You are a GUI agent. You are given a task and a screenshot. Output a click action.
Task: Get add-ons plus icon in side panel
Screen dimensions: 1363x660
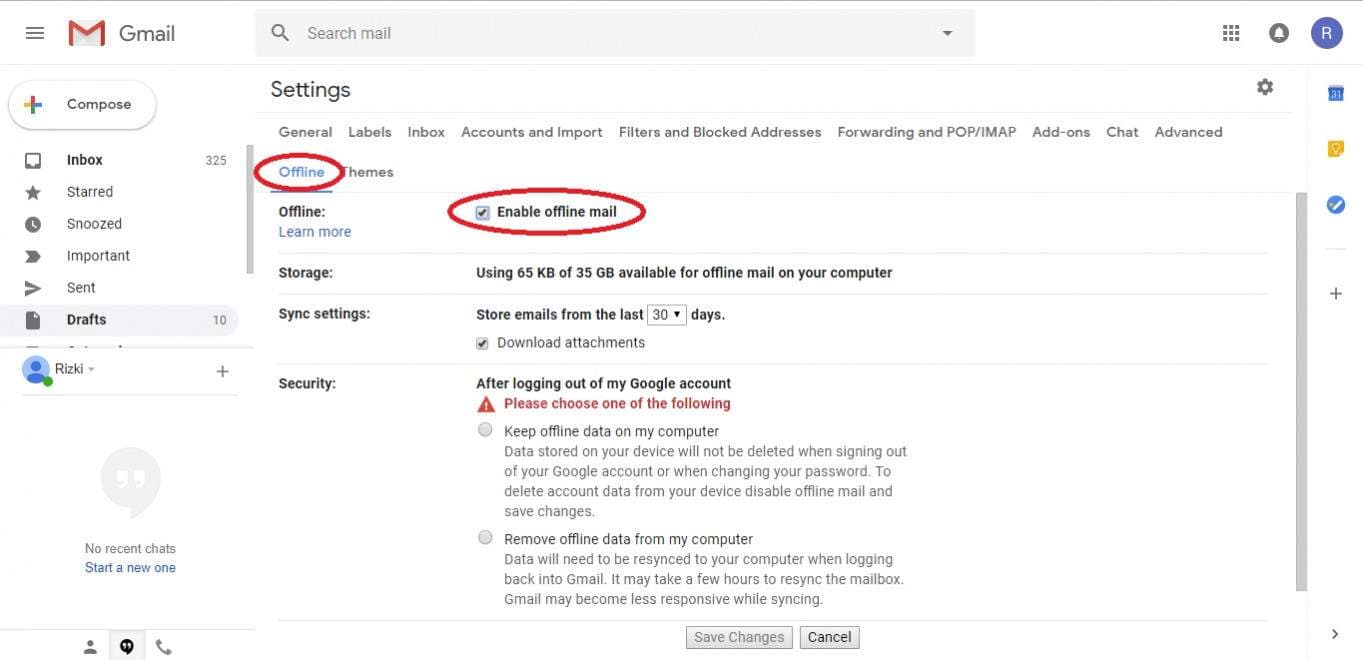1335,293
